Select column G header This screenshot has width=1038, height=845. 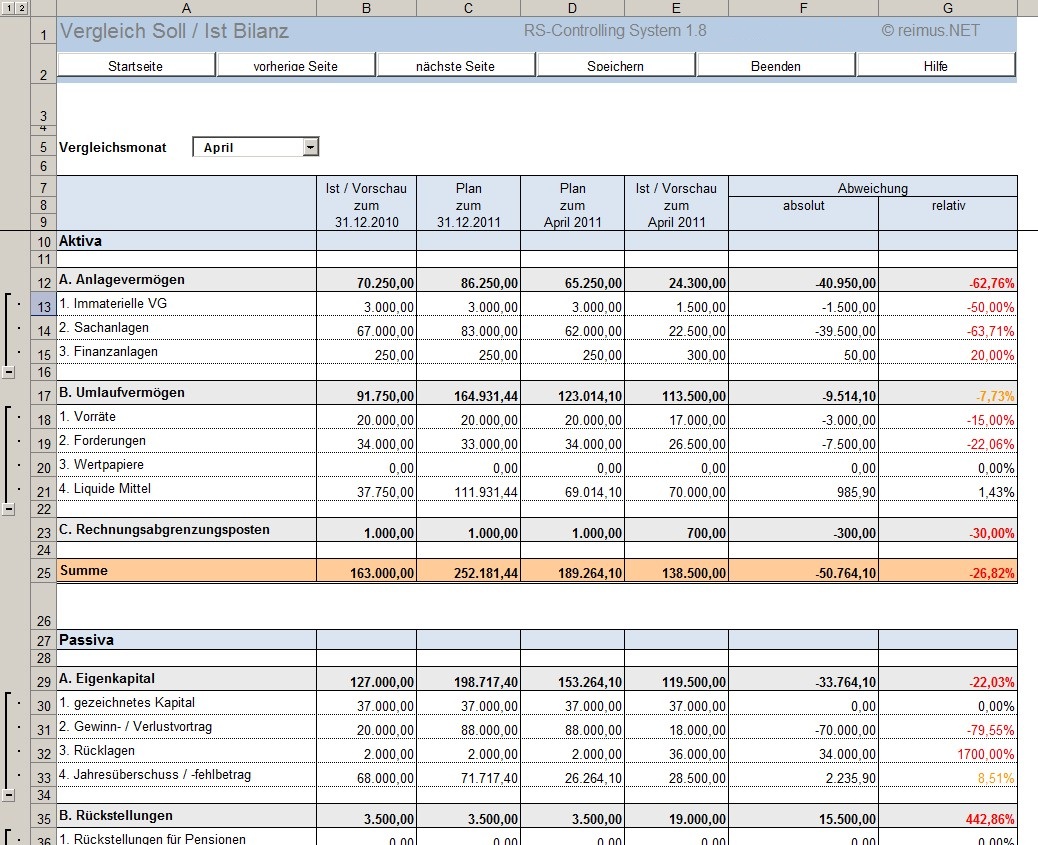[x=948, y=8]
